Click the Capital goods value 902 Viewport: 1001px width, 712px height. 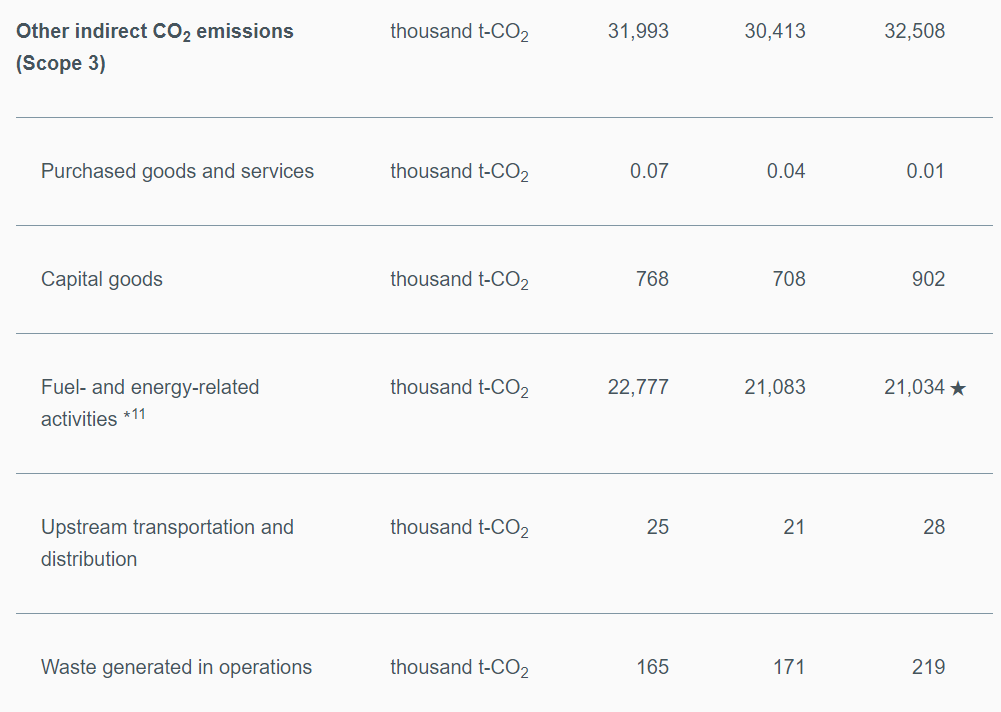tap(928, 279)
